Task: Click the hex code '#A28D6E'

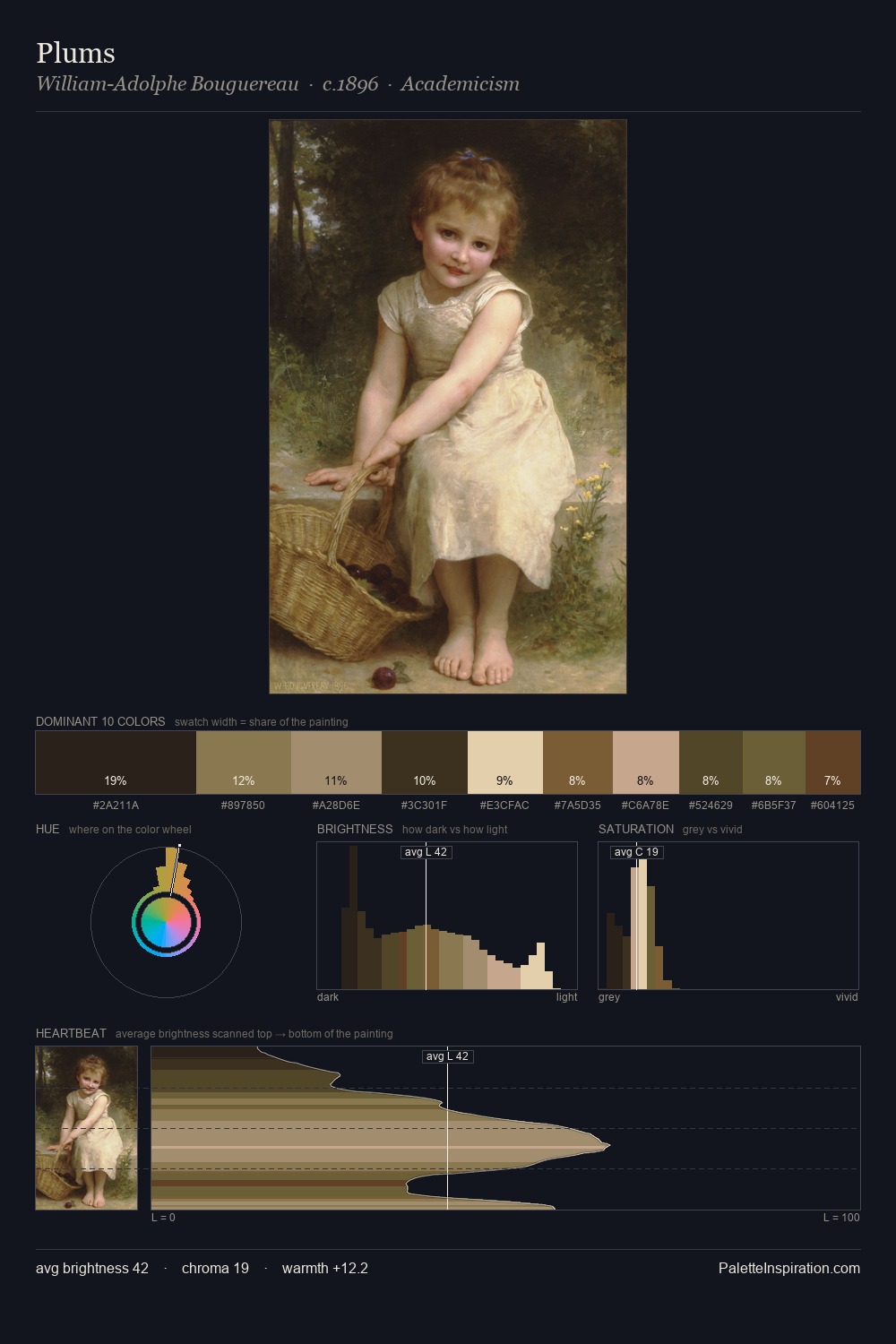Action: [x=336, y=805]
